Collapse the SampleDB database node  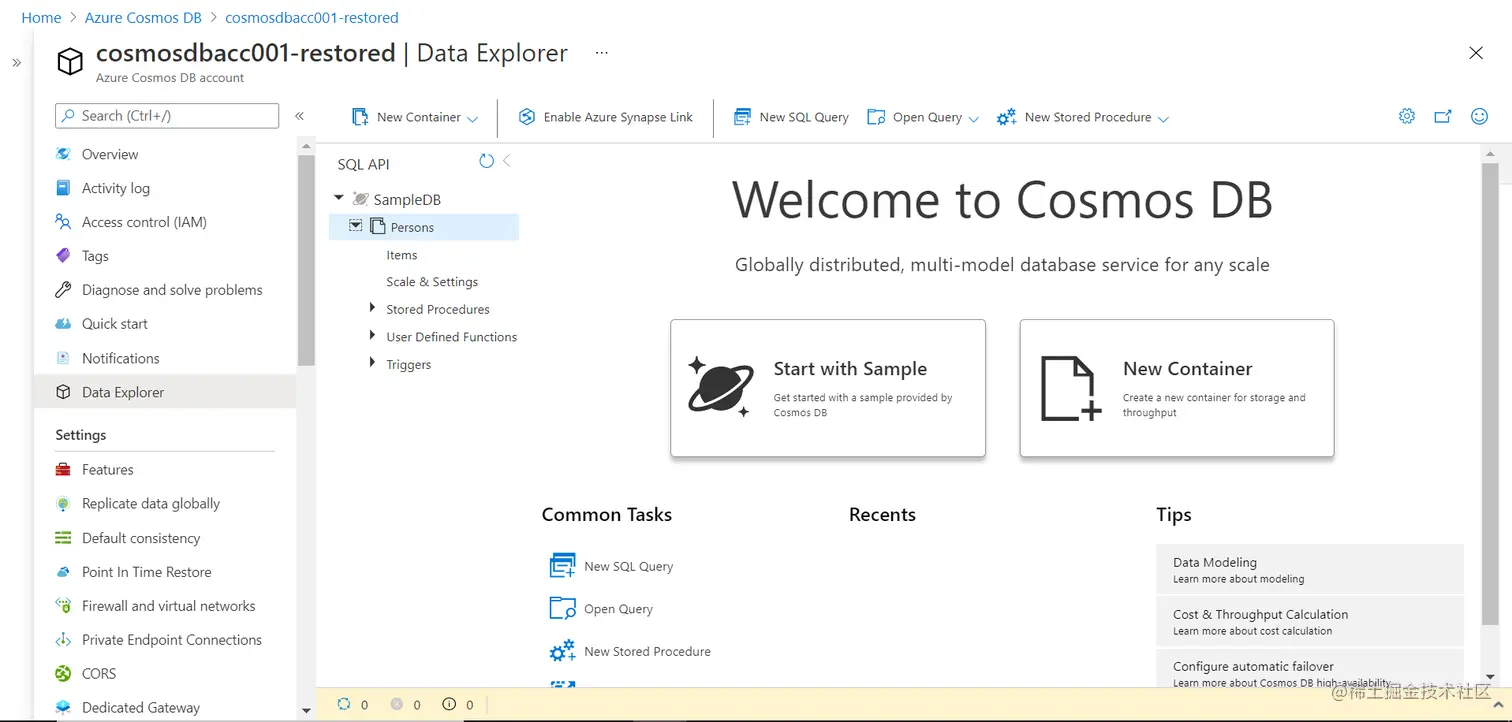pos(339,199)
